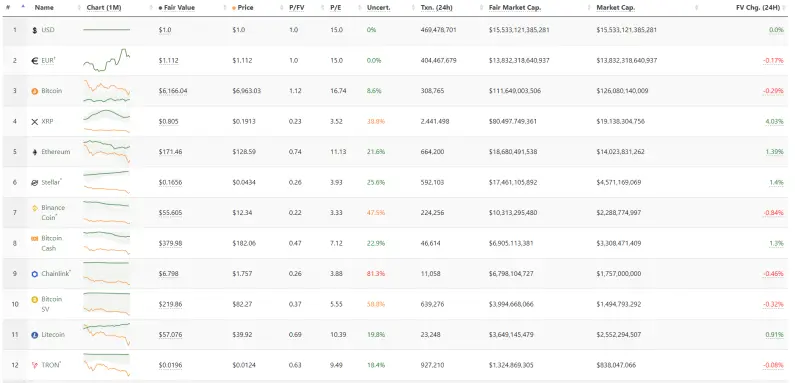Click the TRON logo icon
Screen dimensions: 795x383
[x=34, y=365]
